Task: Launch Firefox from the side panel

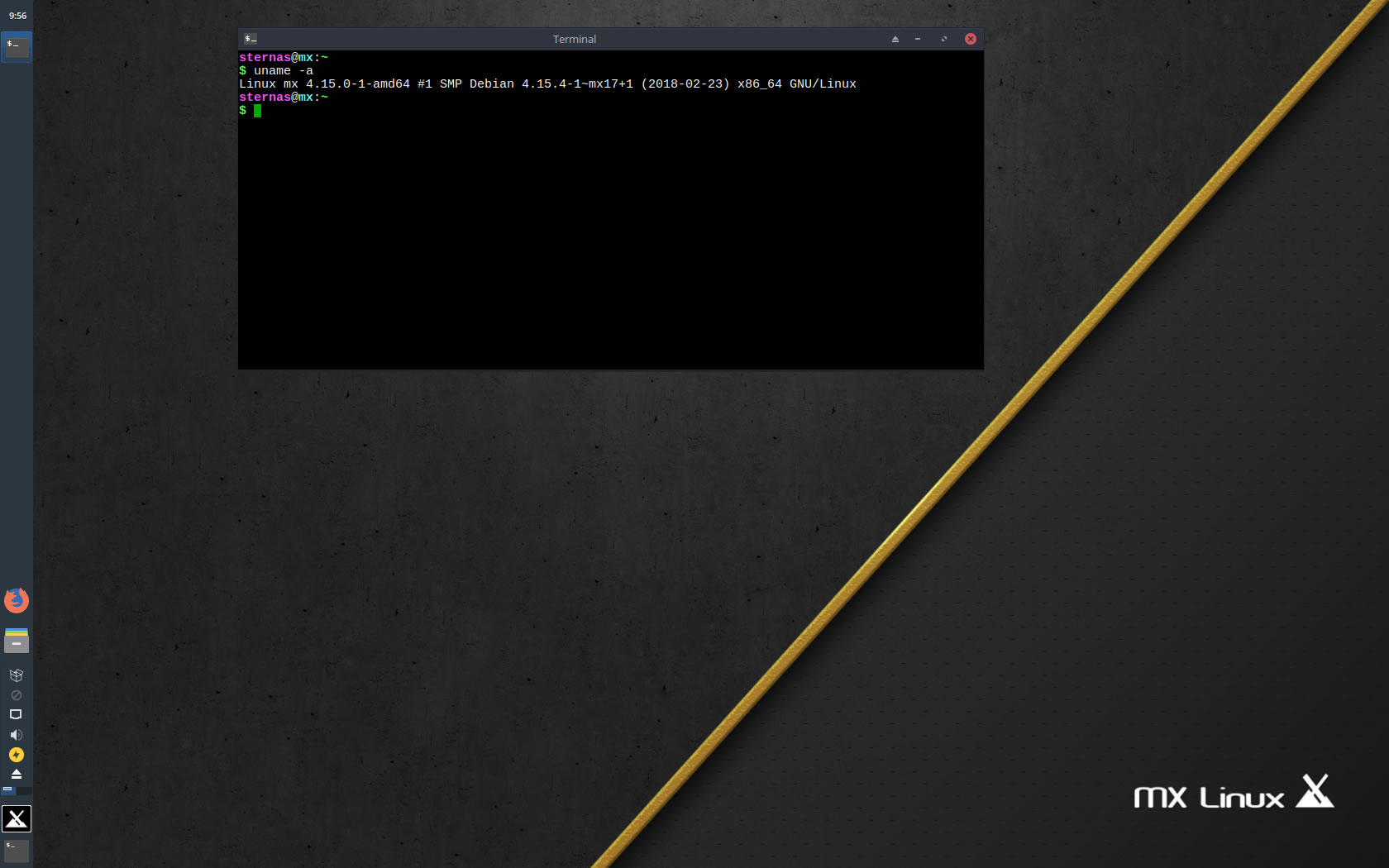Action: coord(17,600)
